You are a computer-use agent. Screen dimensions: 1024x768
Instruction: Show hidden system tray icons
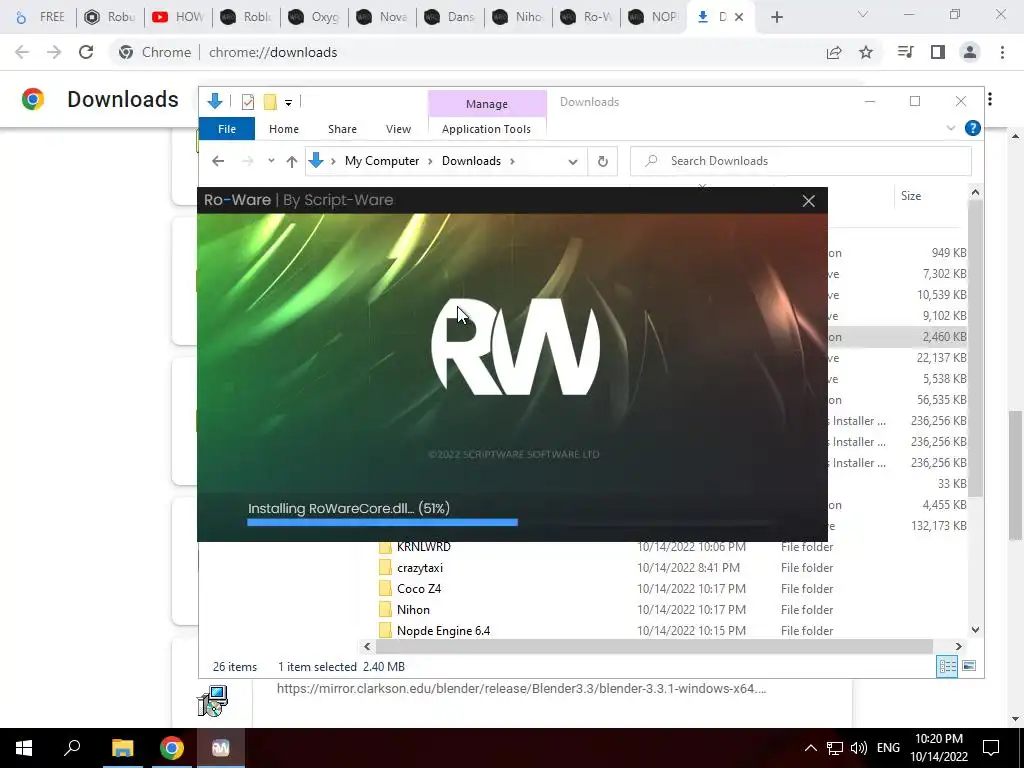click(x=810, y=748)
